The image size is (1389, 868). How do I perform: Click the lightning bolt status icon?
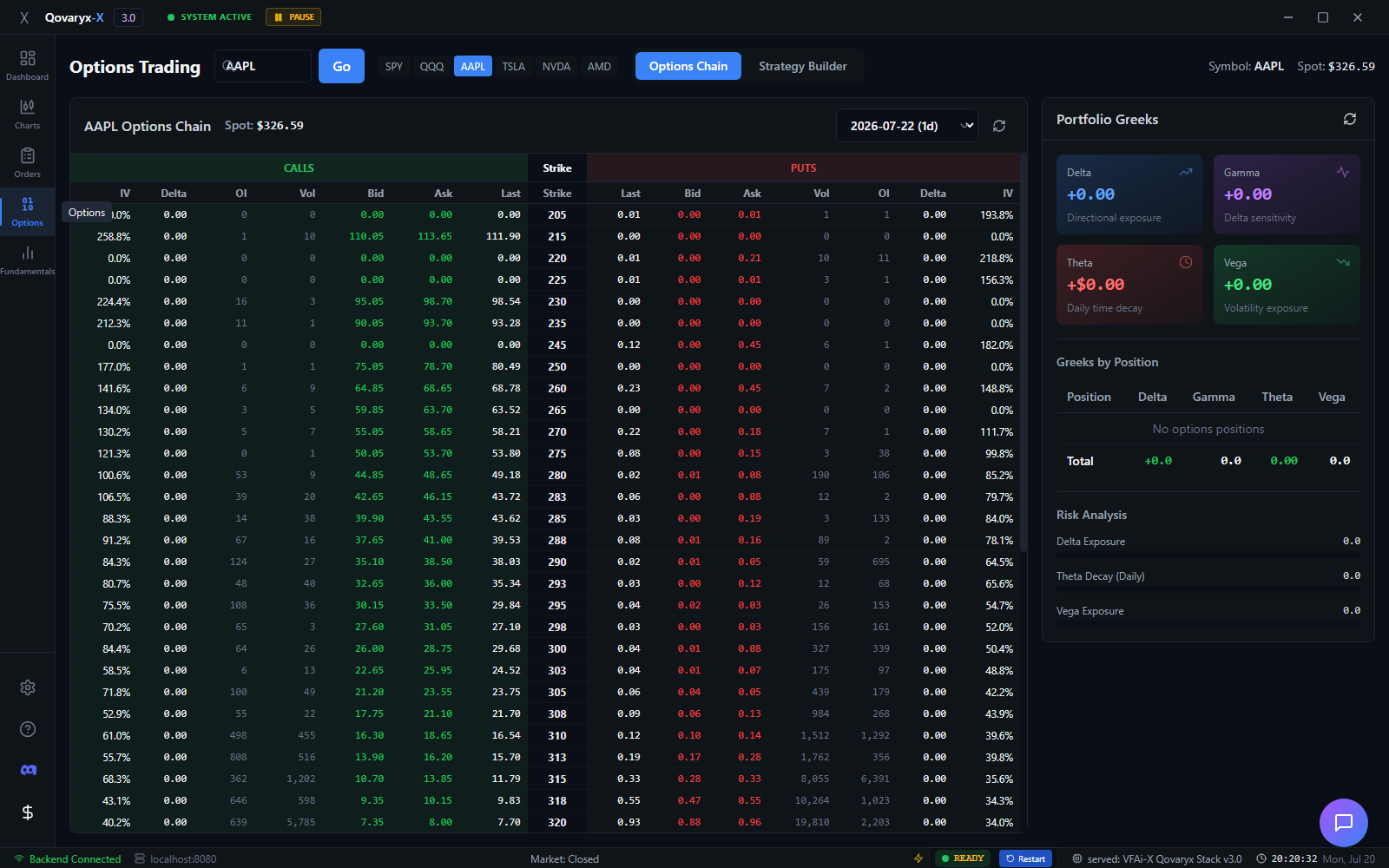(x=918, y=858)
